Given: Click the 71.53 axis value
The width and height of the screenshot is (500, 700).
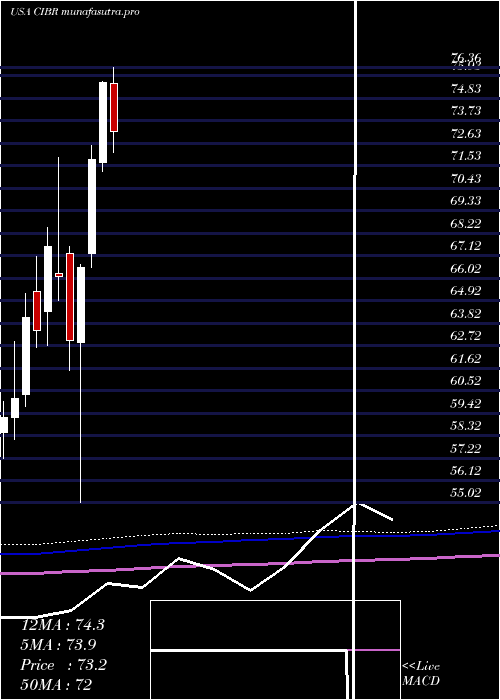Looking at the screenshot, I should [x=466, y=156].
